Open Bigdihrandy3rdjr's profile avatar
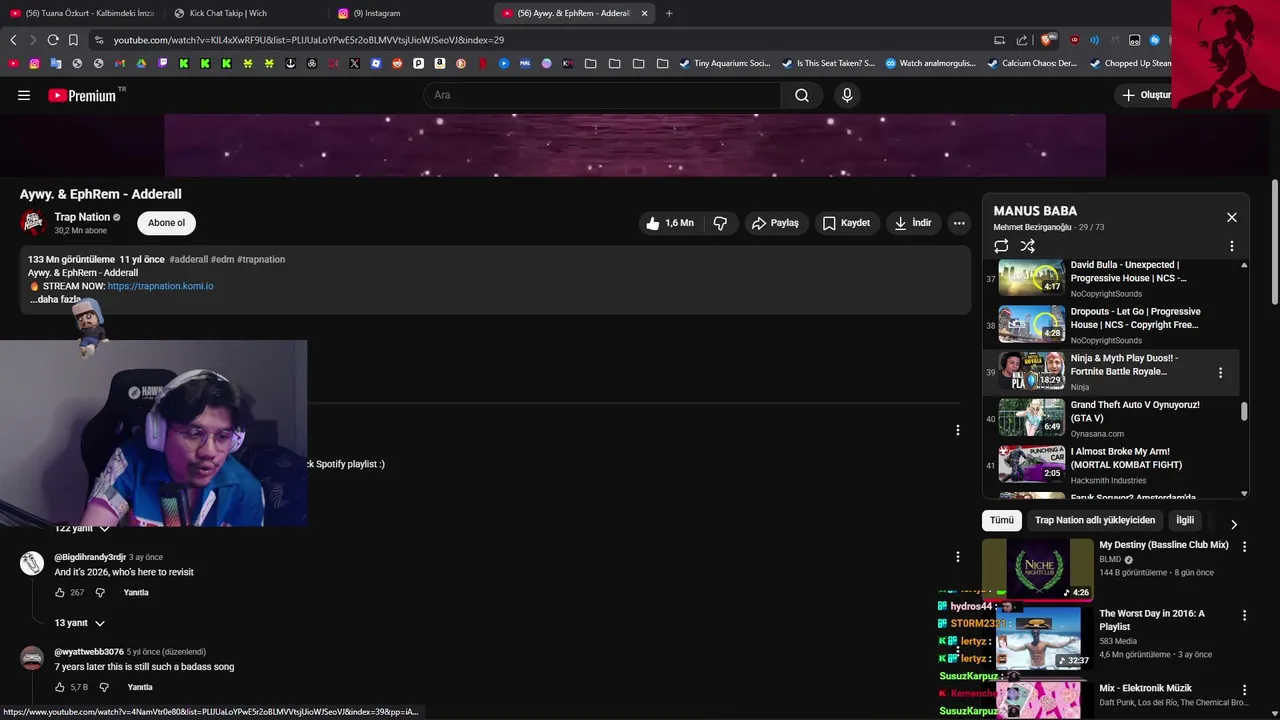The height and width of the screenshot is (720, 1280). click(32, 563)
